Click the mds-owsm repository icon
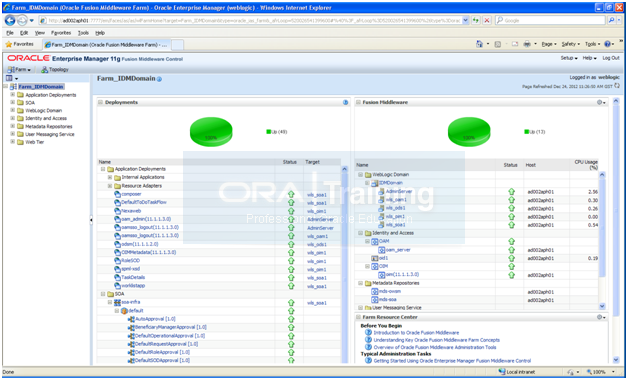Viewport: 628px width, 380px height. 374,292
